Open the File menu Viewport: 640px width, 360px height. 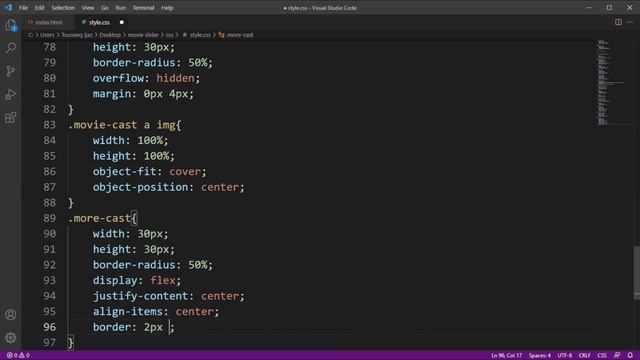pyautogui.click(x=23, y=8)
